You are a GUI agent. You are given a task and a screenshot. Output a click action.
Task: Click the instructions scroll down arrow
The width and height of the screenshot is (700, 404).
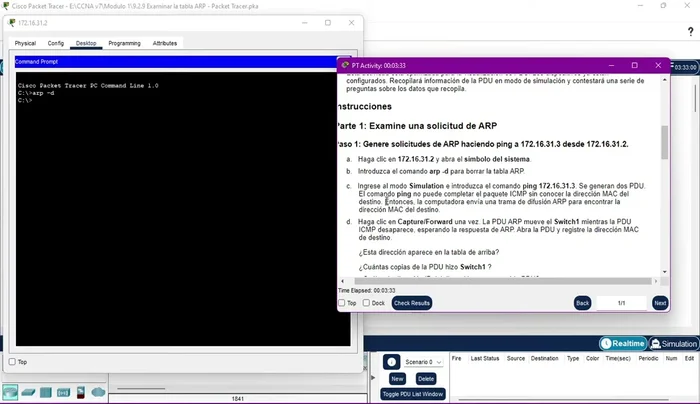point(665,272)
